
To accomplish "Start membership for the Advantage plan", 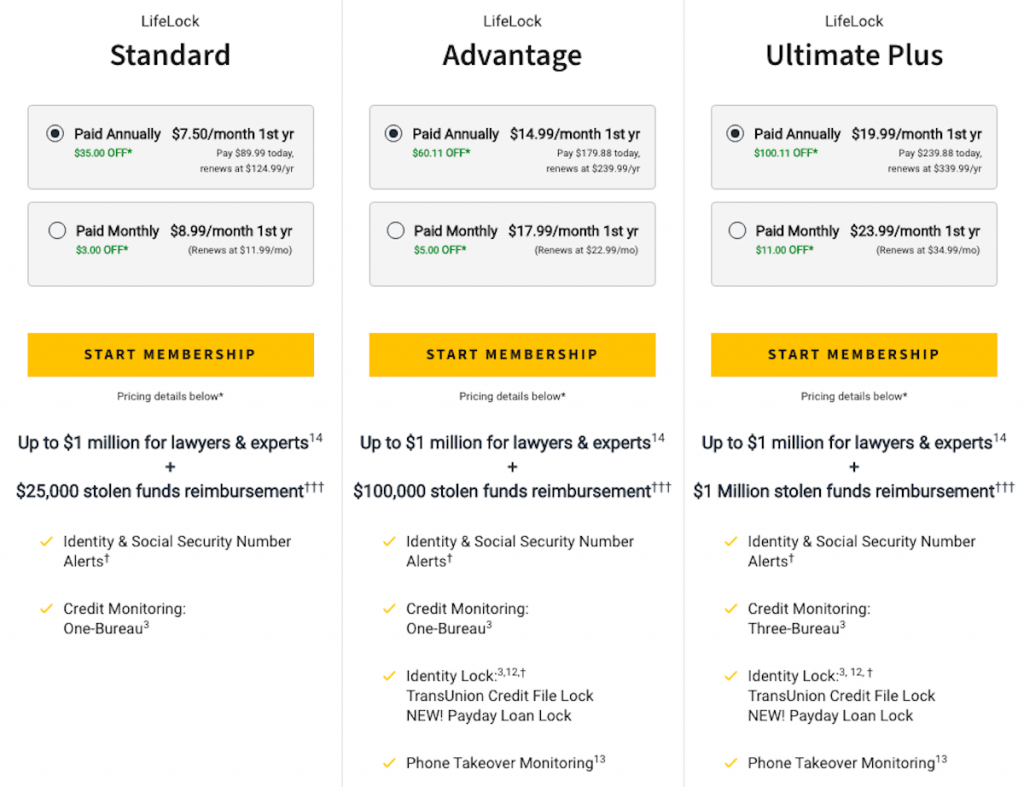I will 512,355.
